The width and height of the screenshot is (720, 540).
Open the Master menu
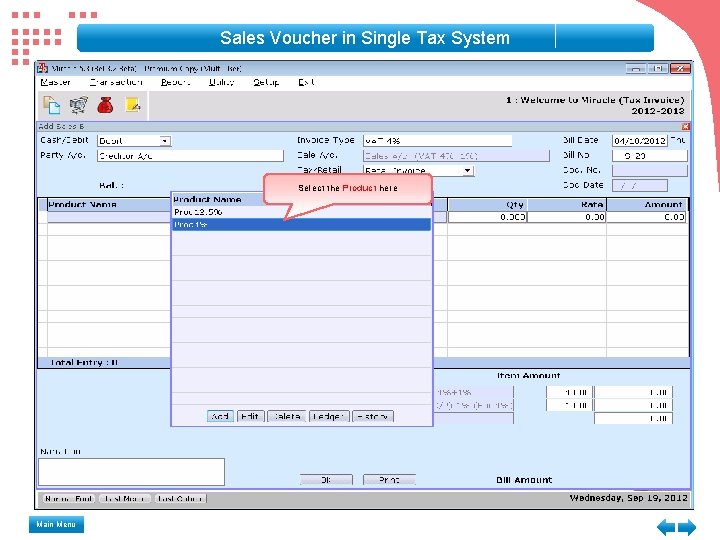56,82
